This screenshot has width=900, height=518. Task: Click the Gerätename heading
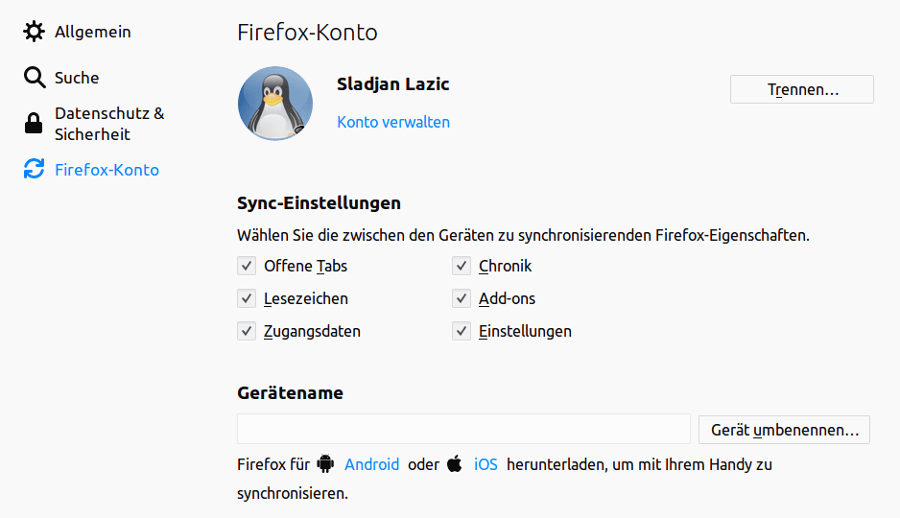(290, 393)
